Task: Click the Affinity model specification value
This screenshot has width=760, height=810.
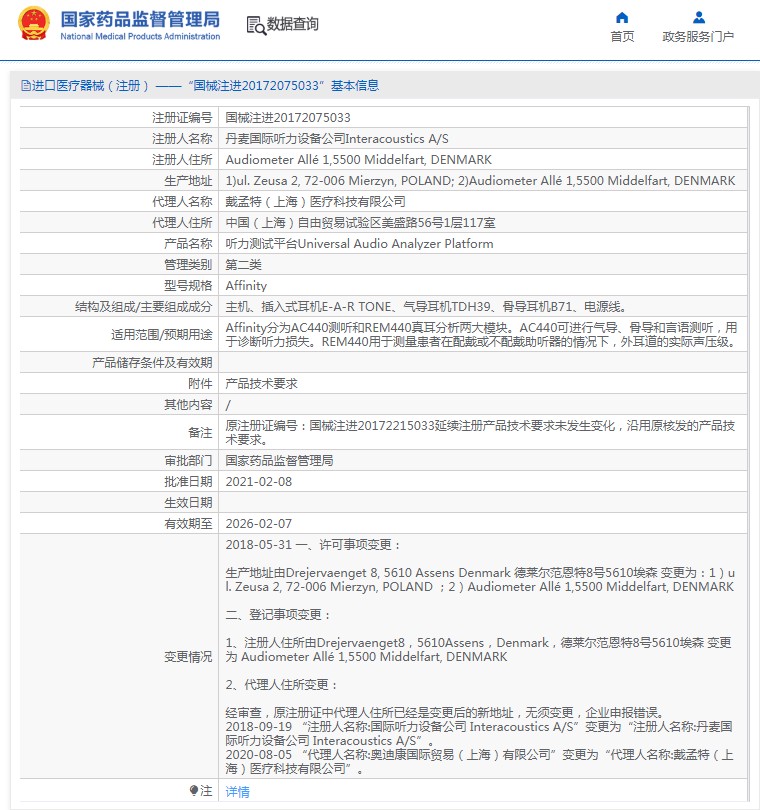Action: [246, 285]
